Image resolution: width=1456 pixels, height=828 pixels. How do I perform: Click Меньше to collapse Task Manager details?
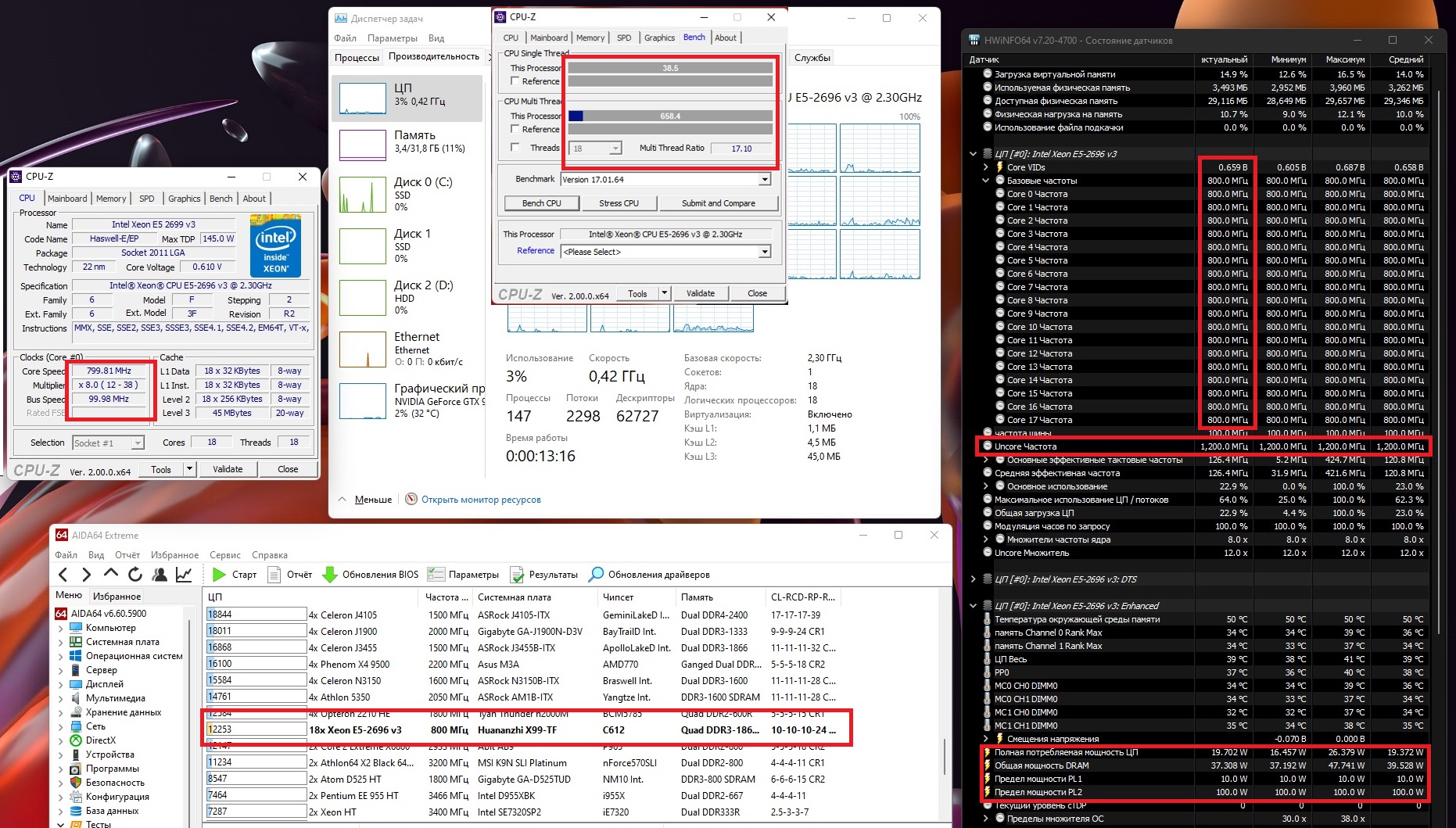coord(373,500)
